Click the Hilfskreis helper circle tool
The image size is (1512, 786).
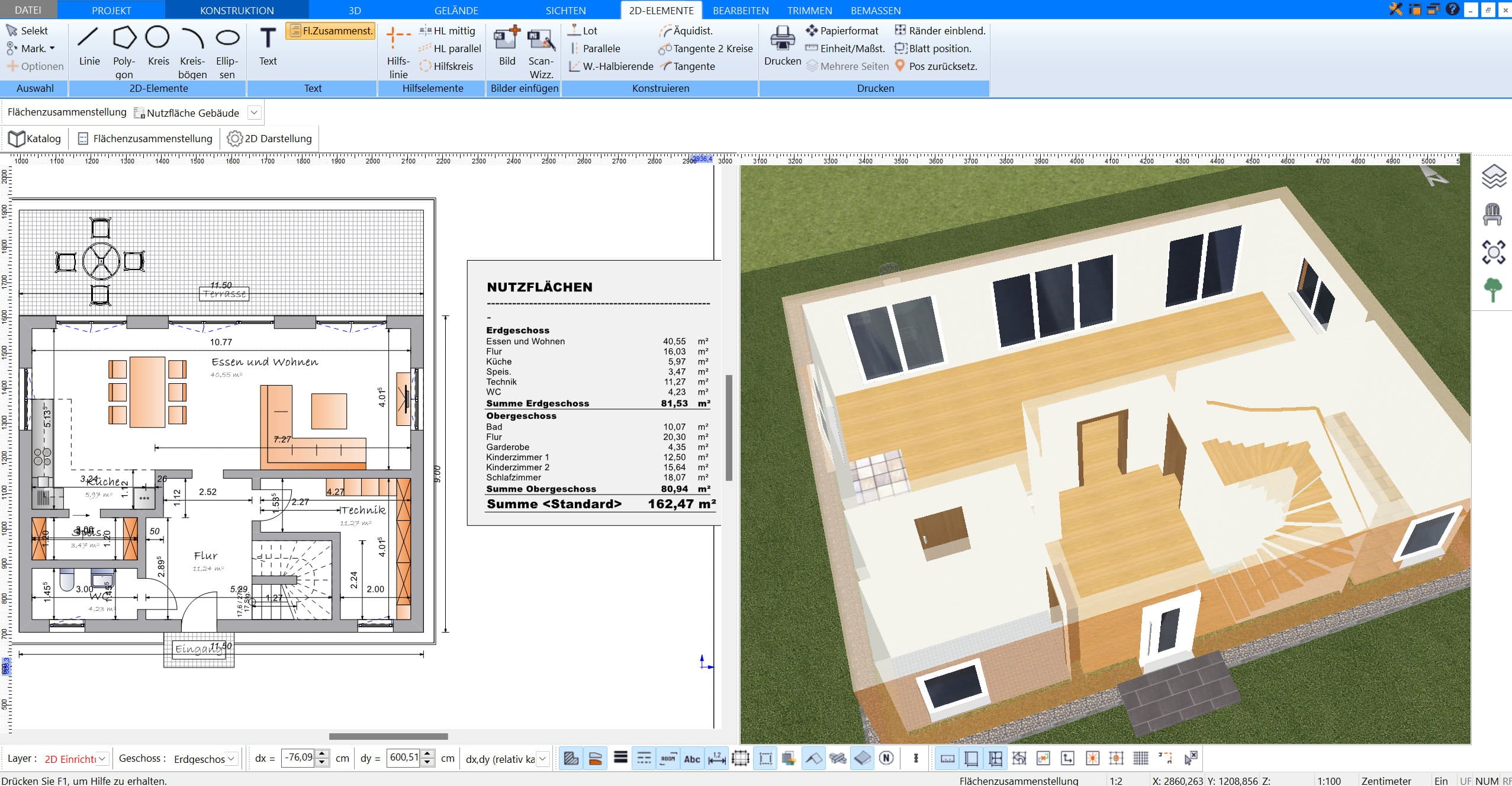[446, 66]
